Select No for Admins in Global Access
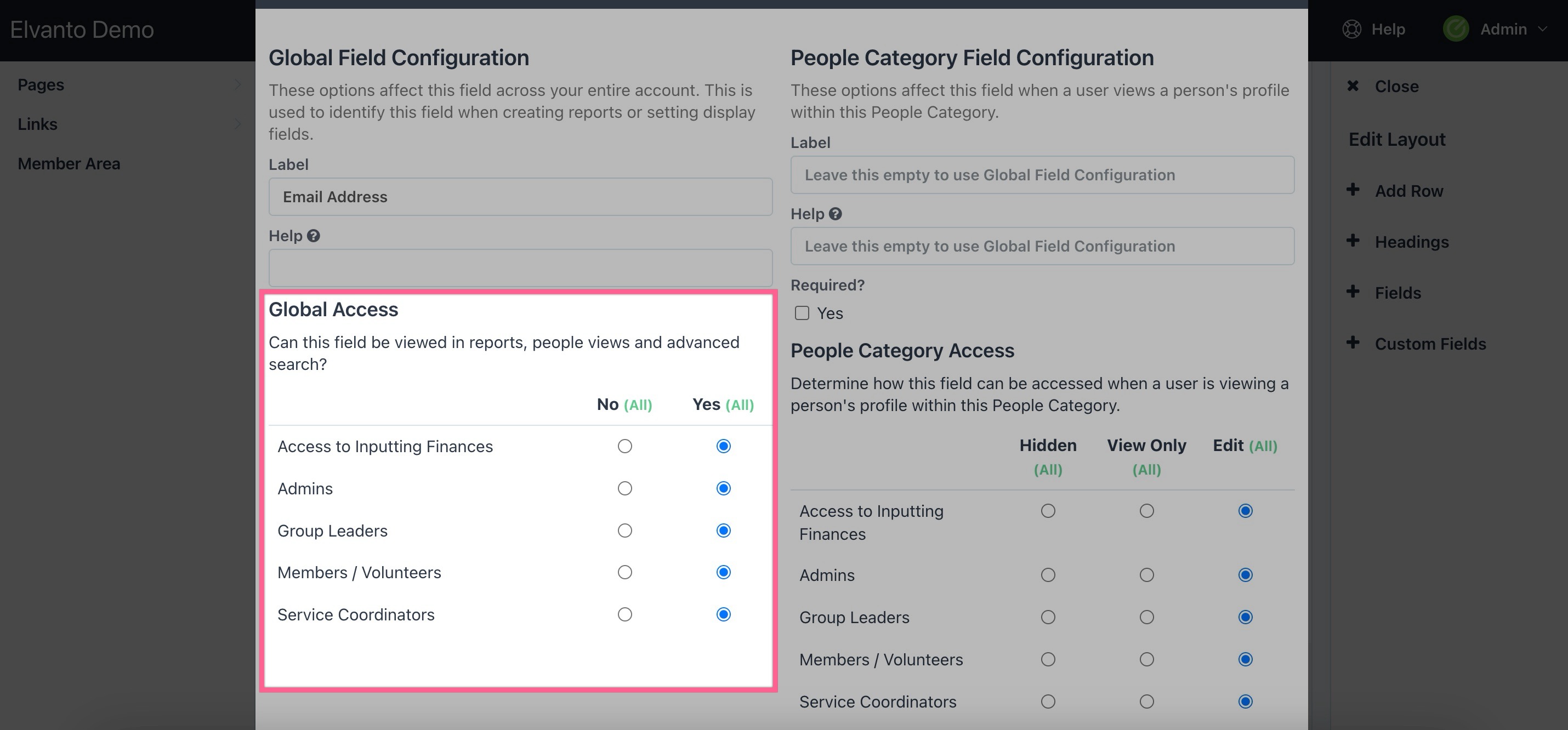1568x730 pixels. pos(624,488)
